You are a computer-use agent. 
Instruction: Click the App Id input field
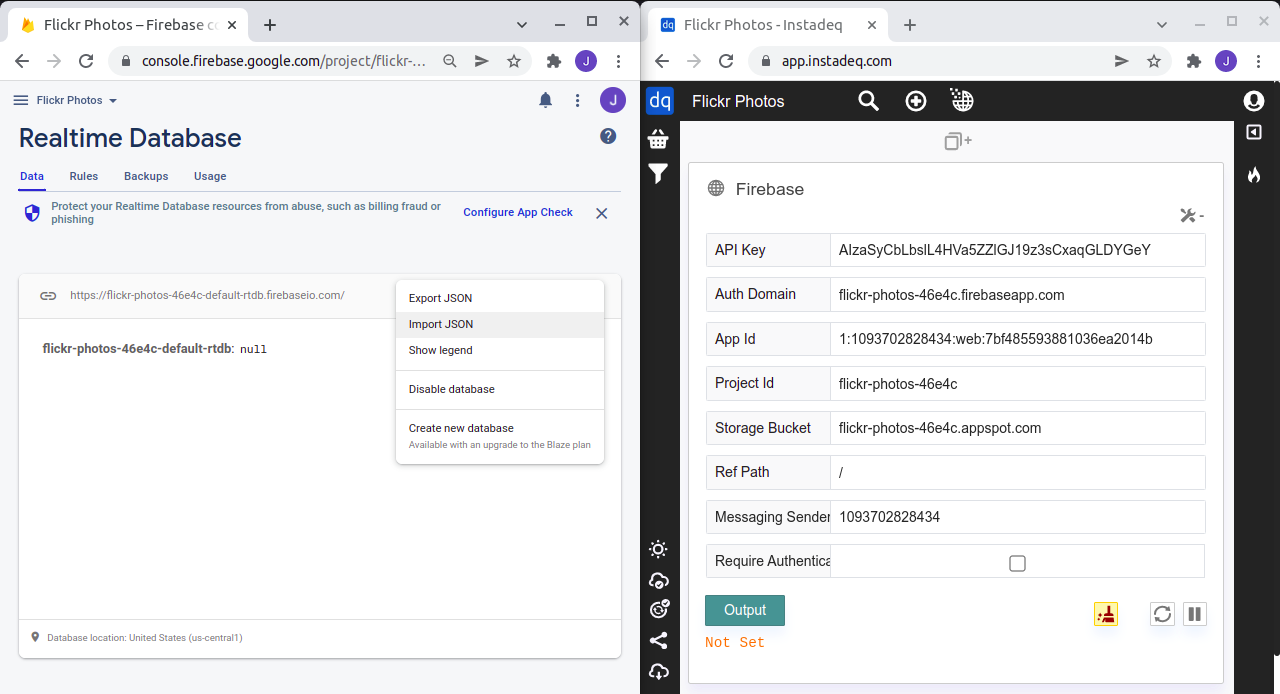1018,339
